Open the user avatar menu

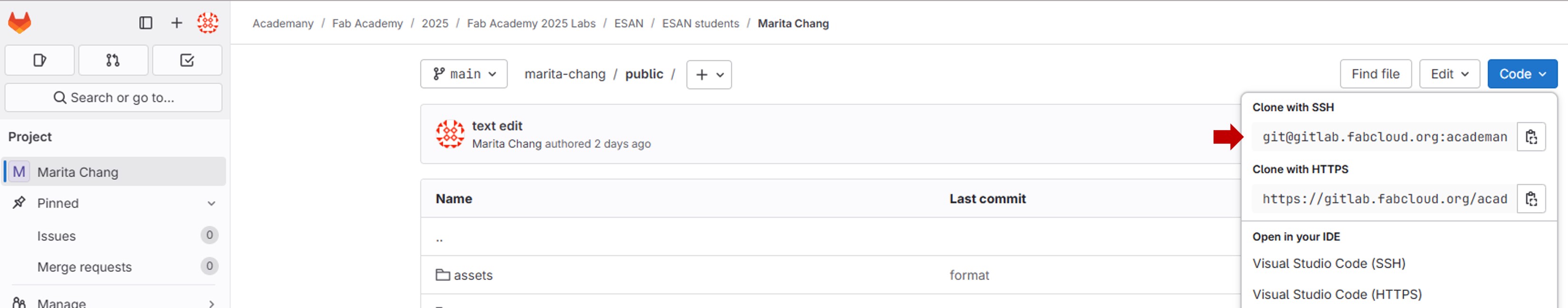click(x=208, y=23)
